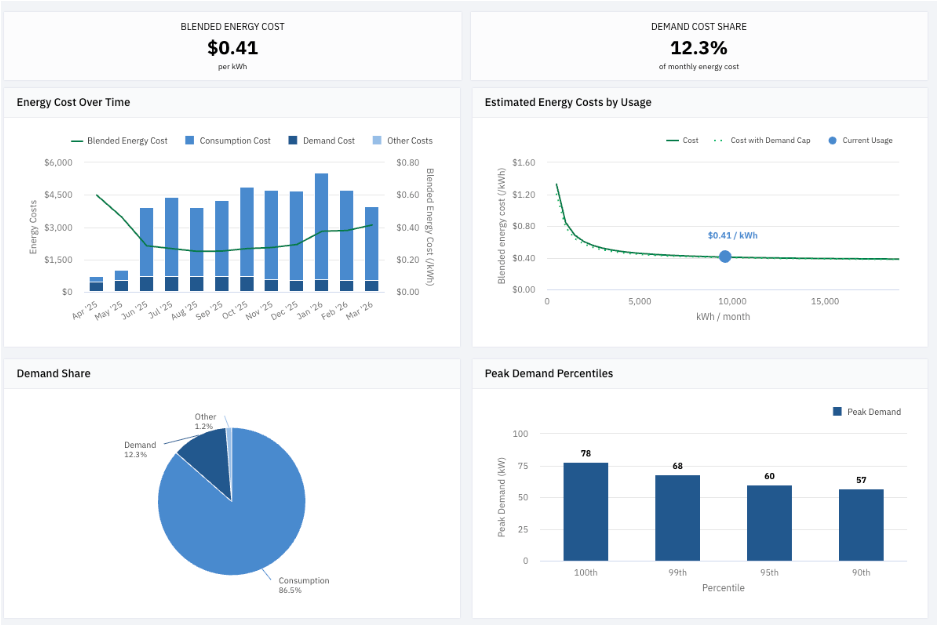Click the 90th percentile bar

coord(861,525)
